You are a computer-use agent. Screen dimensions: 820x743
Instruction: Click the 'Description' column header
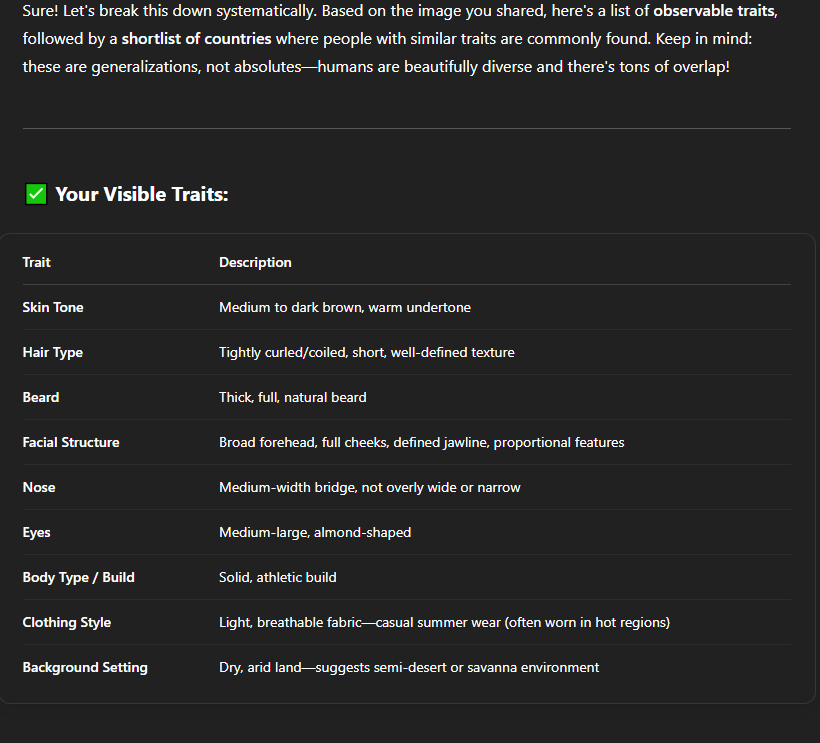(x=255, y=262)
